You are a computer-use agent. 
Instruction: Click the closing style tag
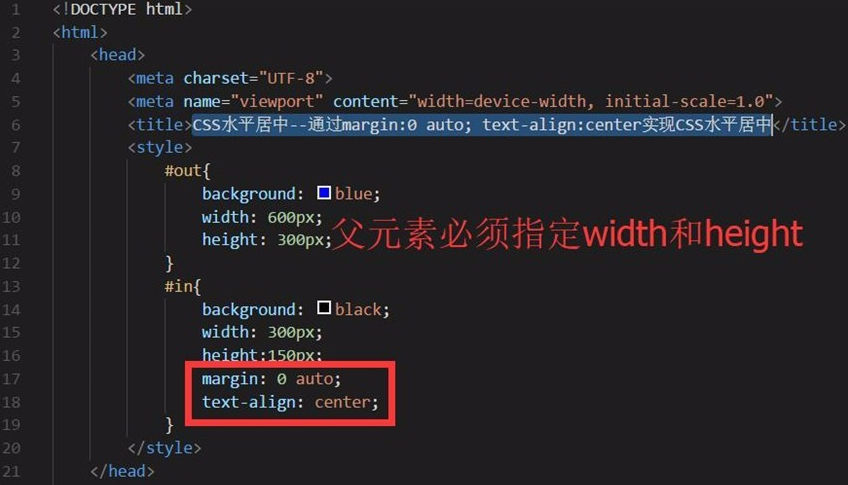coord(164,448)
